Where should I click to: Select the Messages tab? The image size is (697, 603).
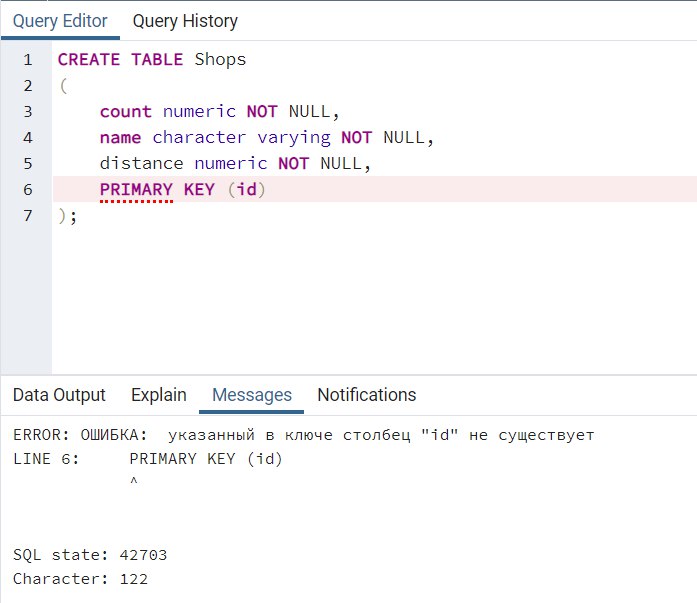click(x=252, y=395)
